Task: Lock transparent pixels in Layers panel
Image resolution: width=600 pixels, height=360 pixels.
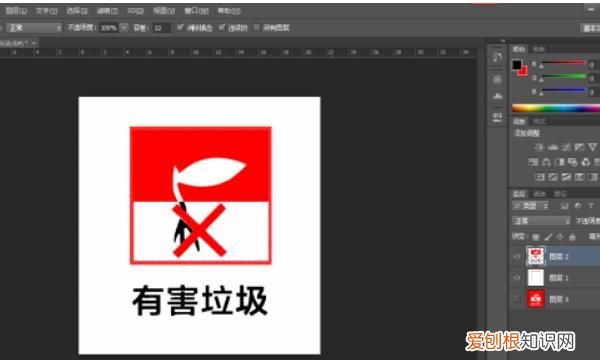Action: [x=536, y=237]
